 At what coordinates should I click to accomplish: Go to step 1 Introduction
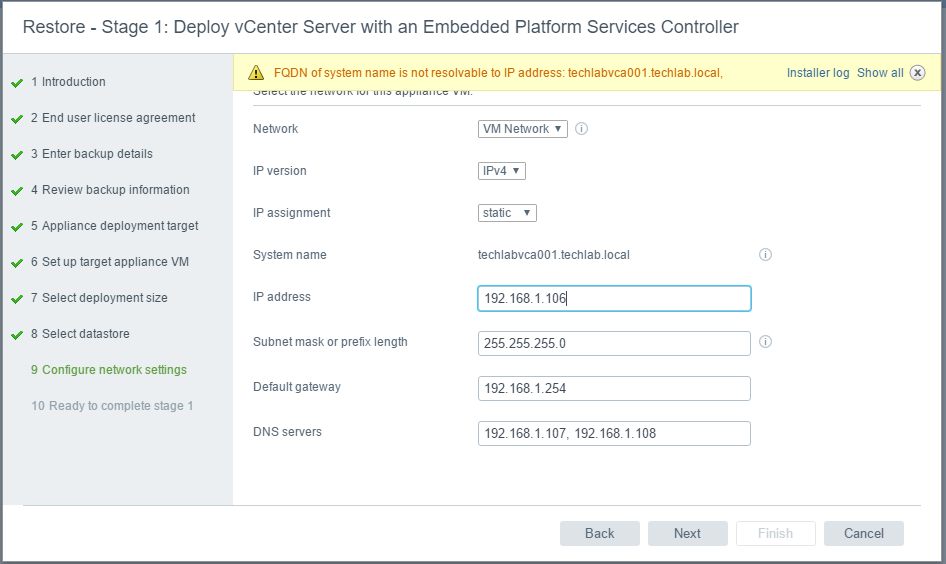click(x=68, y=81)
